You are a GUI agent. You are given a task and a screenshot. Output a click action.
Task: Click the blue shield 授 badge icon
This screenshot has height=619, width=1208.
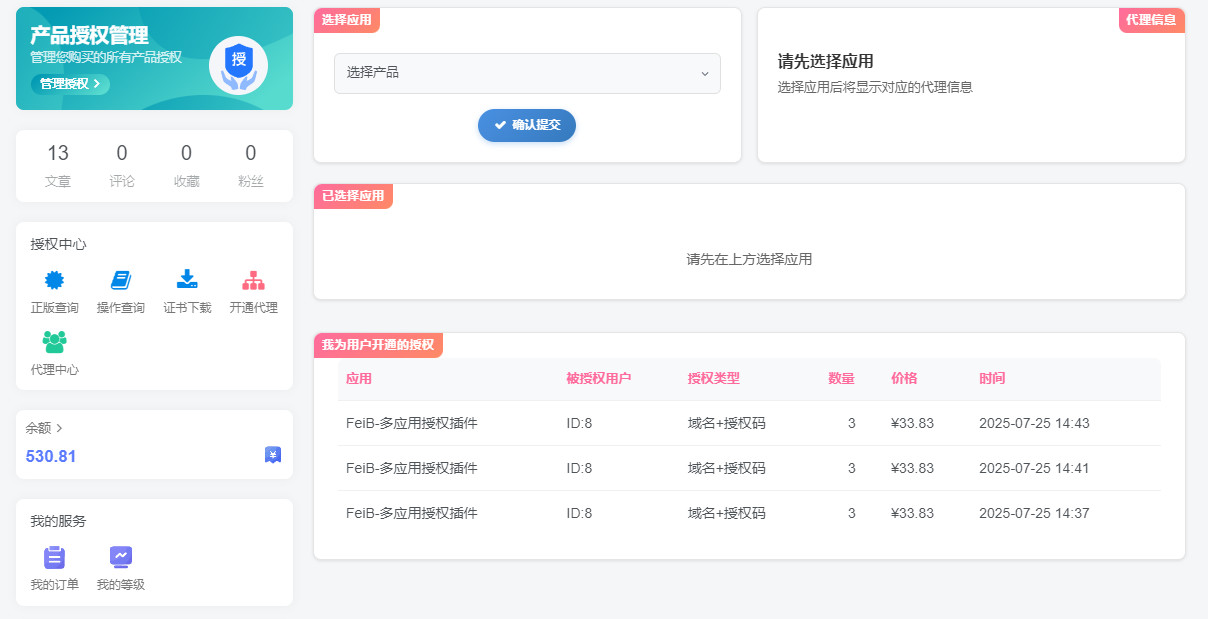(x=238, y=65)
